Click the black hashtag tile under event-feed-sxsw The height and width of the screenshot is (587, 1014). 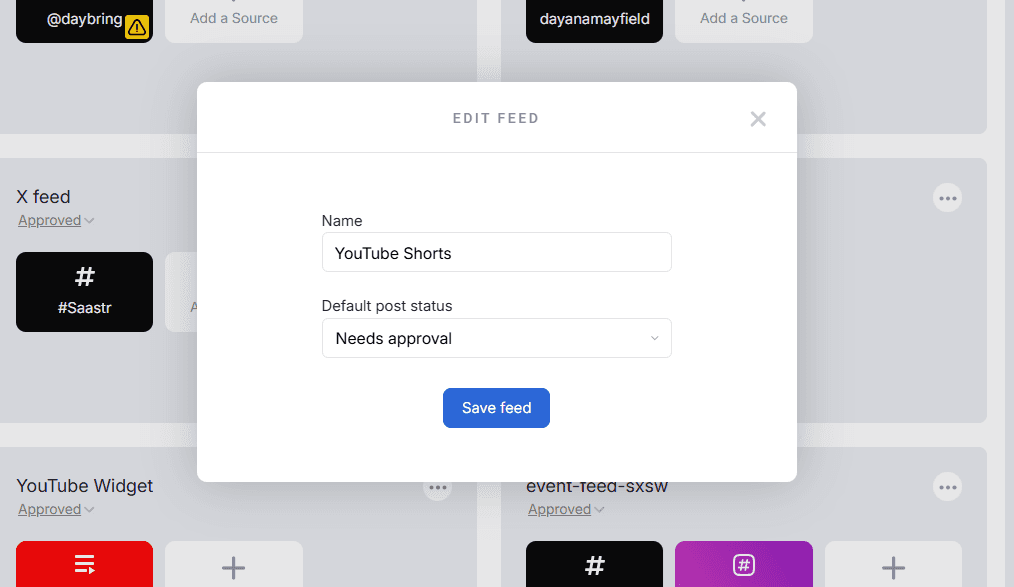[594, 566]
